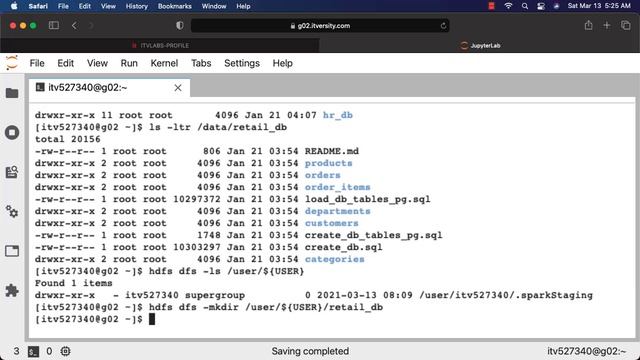Reload the page in Safari
The height and width of the screenshot is (360, 640).
tap(443, 26)
